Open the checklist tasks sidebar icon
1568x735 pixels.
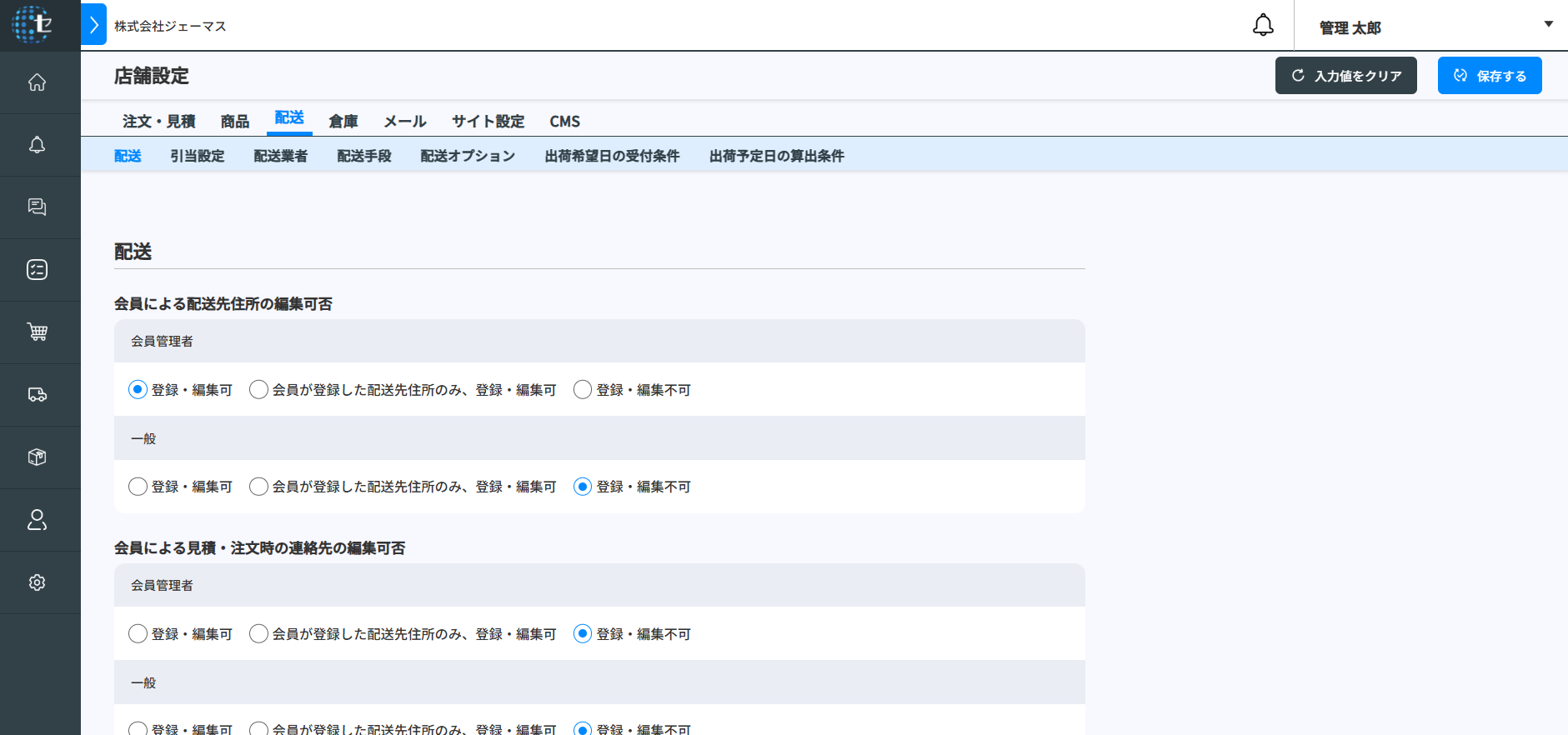click(x=37, y=270)
